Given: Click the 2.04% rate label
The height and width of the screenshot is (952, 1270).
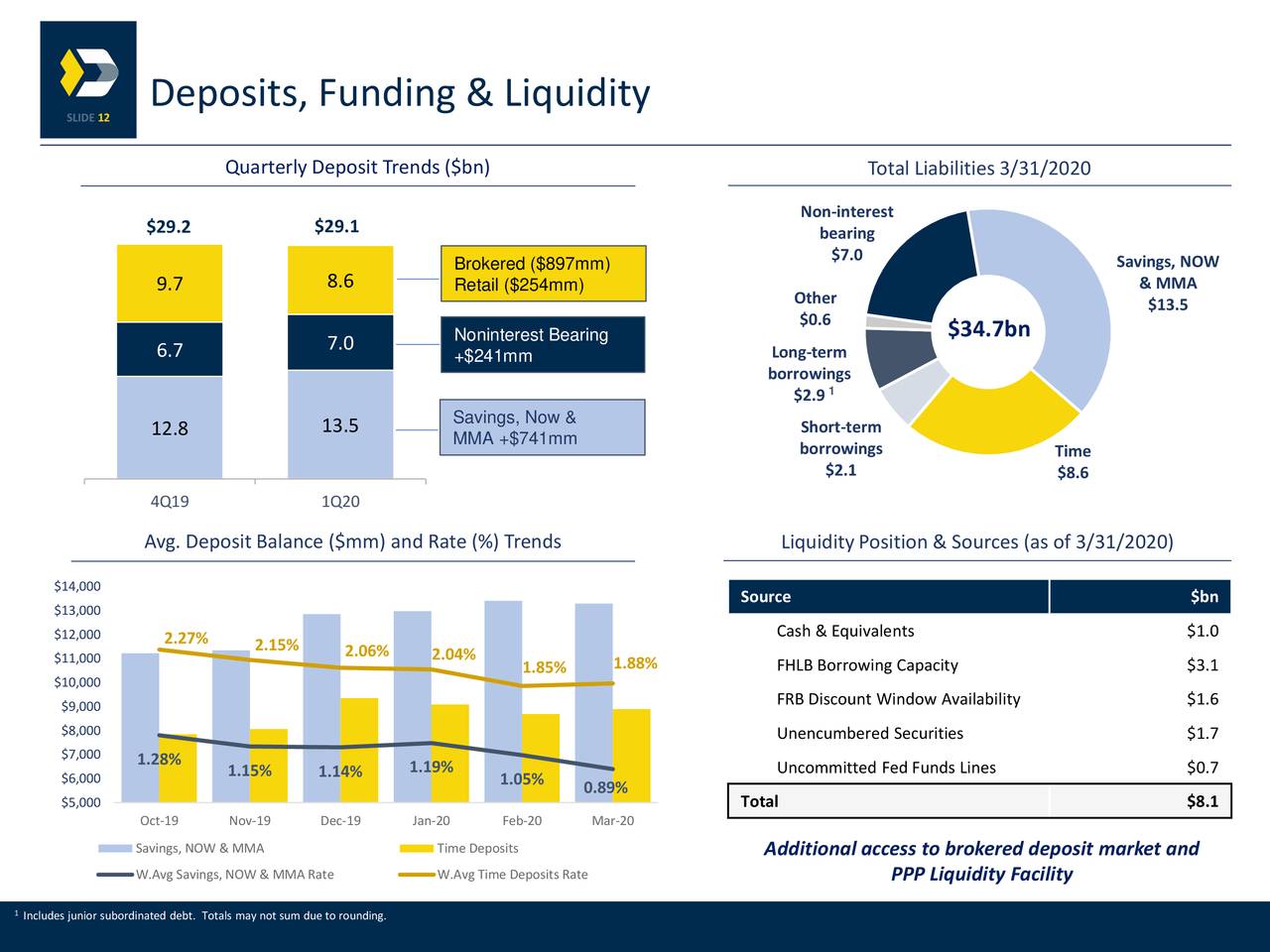Looking at the screenshot, I should coord(454,654).
